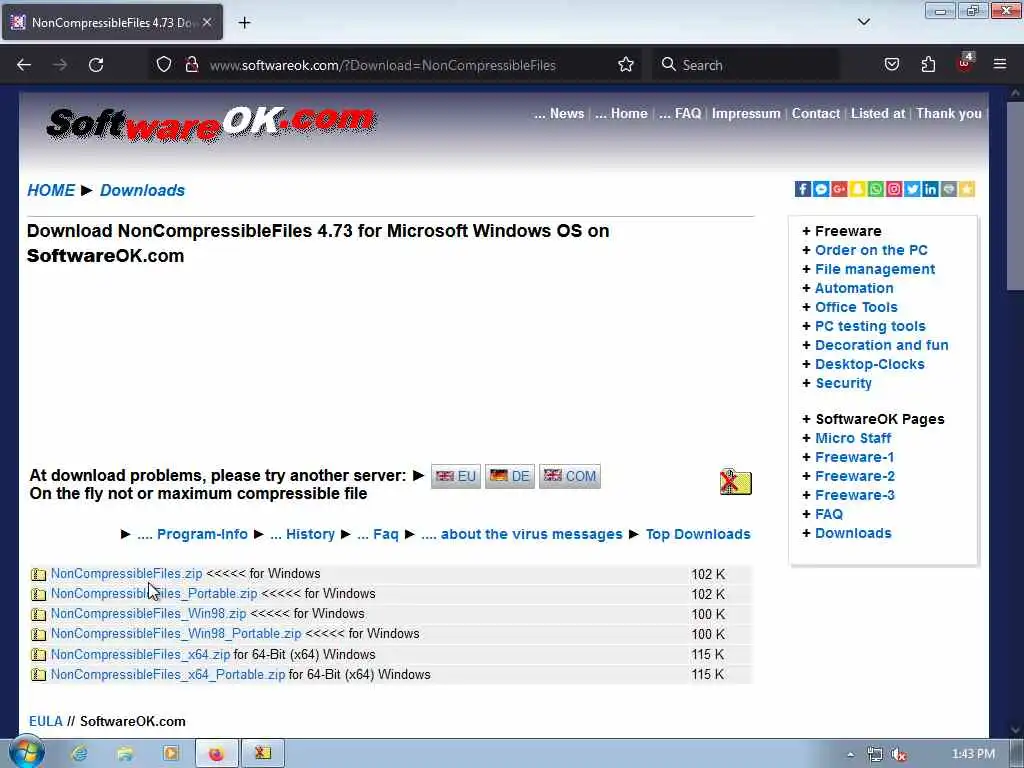Share page on Facebook icon

pos(803,189)
